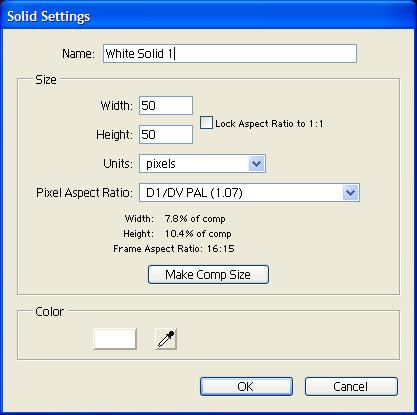
Task: Click the 'Lock Aspect Ratio to 1:1' label text
Action: tap(269, 124)
